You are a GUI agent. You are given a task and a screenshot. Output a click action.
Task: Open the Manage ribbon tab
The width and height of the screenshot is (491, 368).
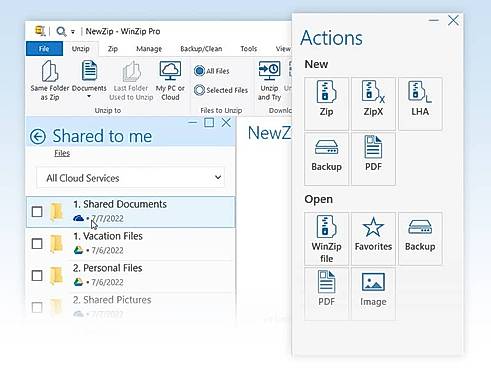(149, 49)
